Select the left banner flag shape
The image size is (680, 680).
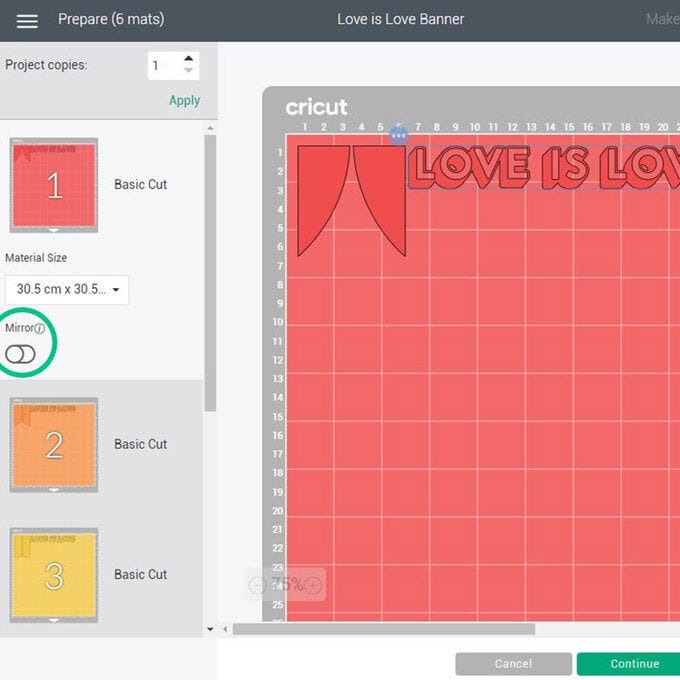(319, 191)
